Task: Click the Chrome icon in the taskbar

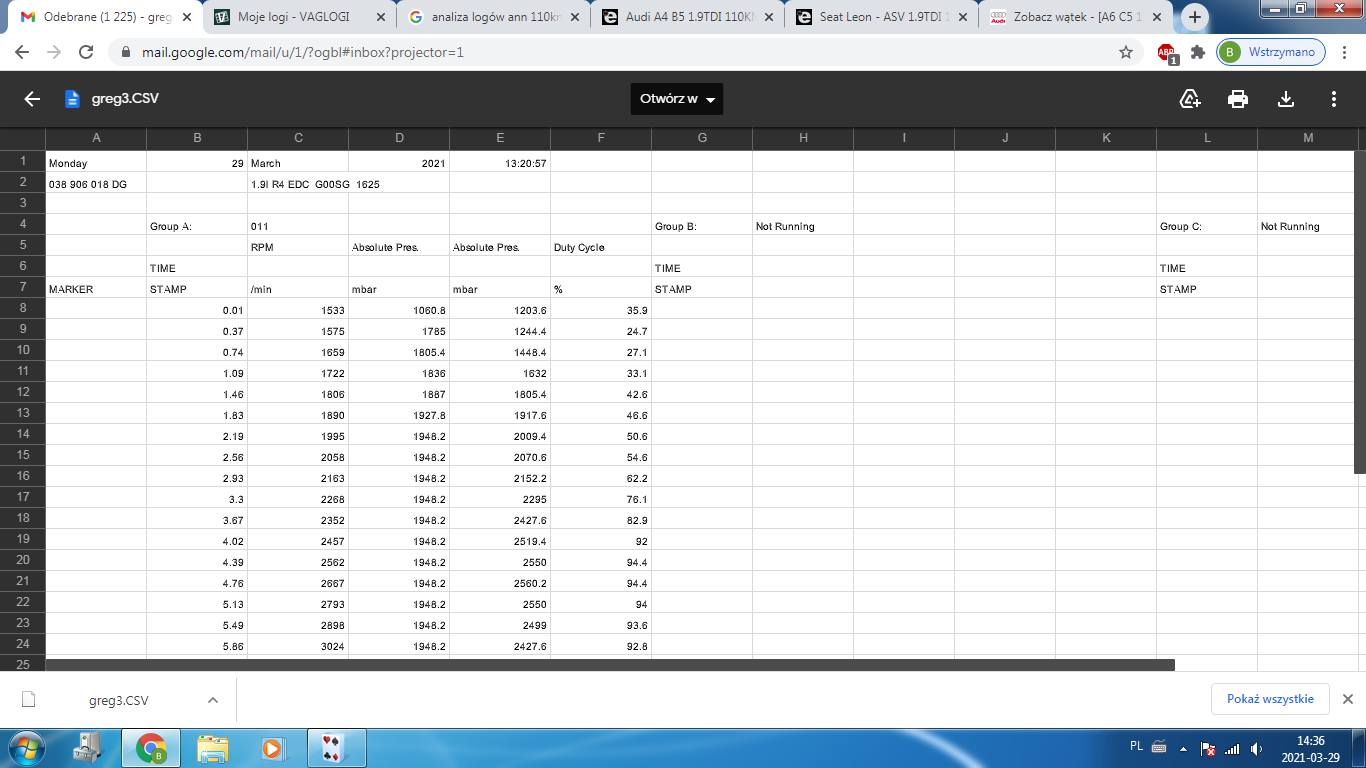Action: coord(150,747)
